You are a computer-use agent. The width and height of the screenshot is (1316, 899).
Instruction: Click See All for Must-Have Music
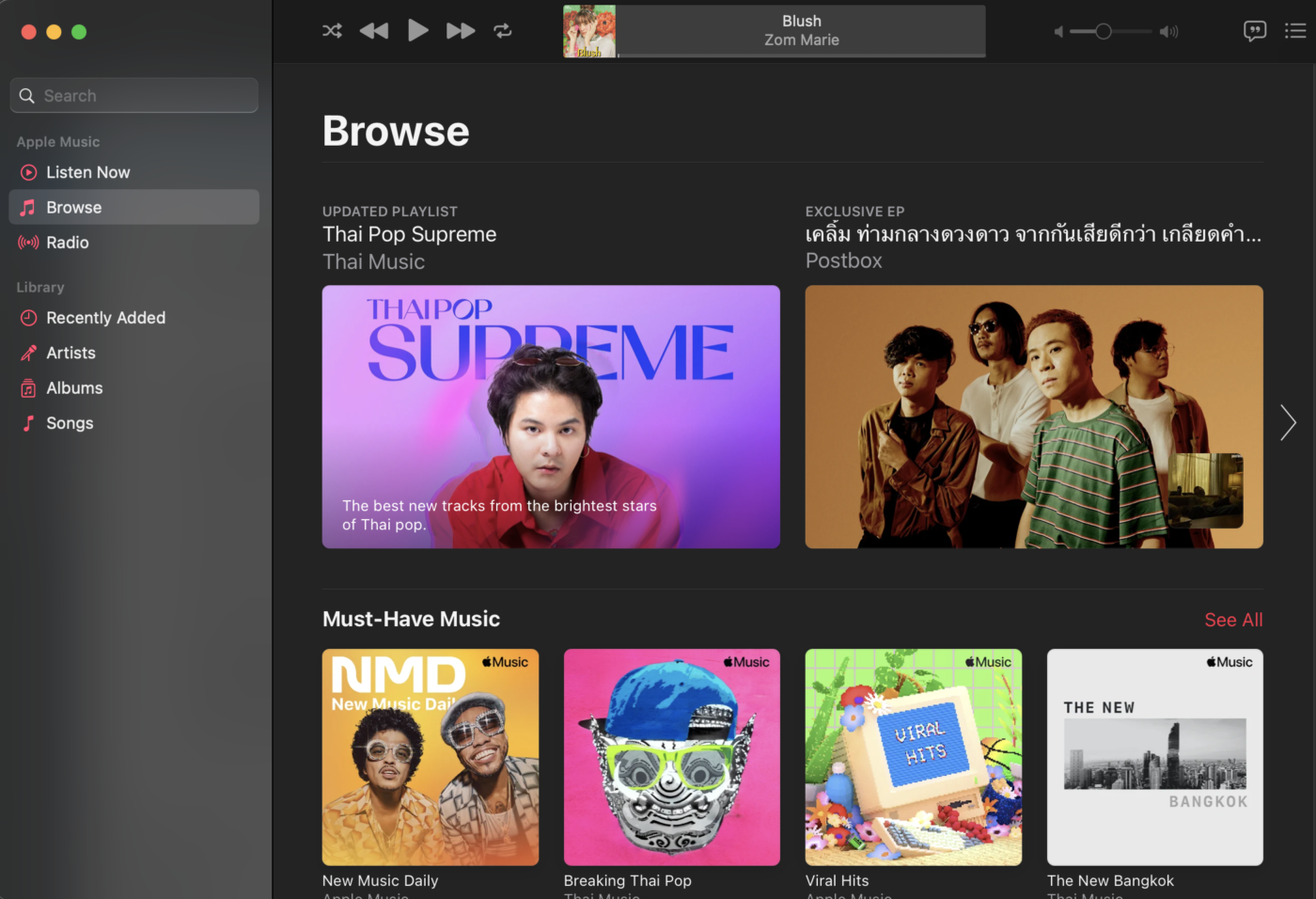(x=1233, y=620)
